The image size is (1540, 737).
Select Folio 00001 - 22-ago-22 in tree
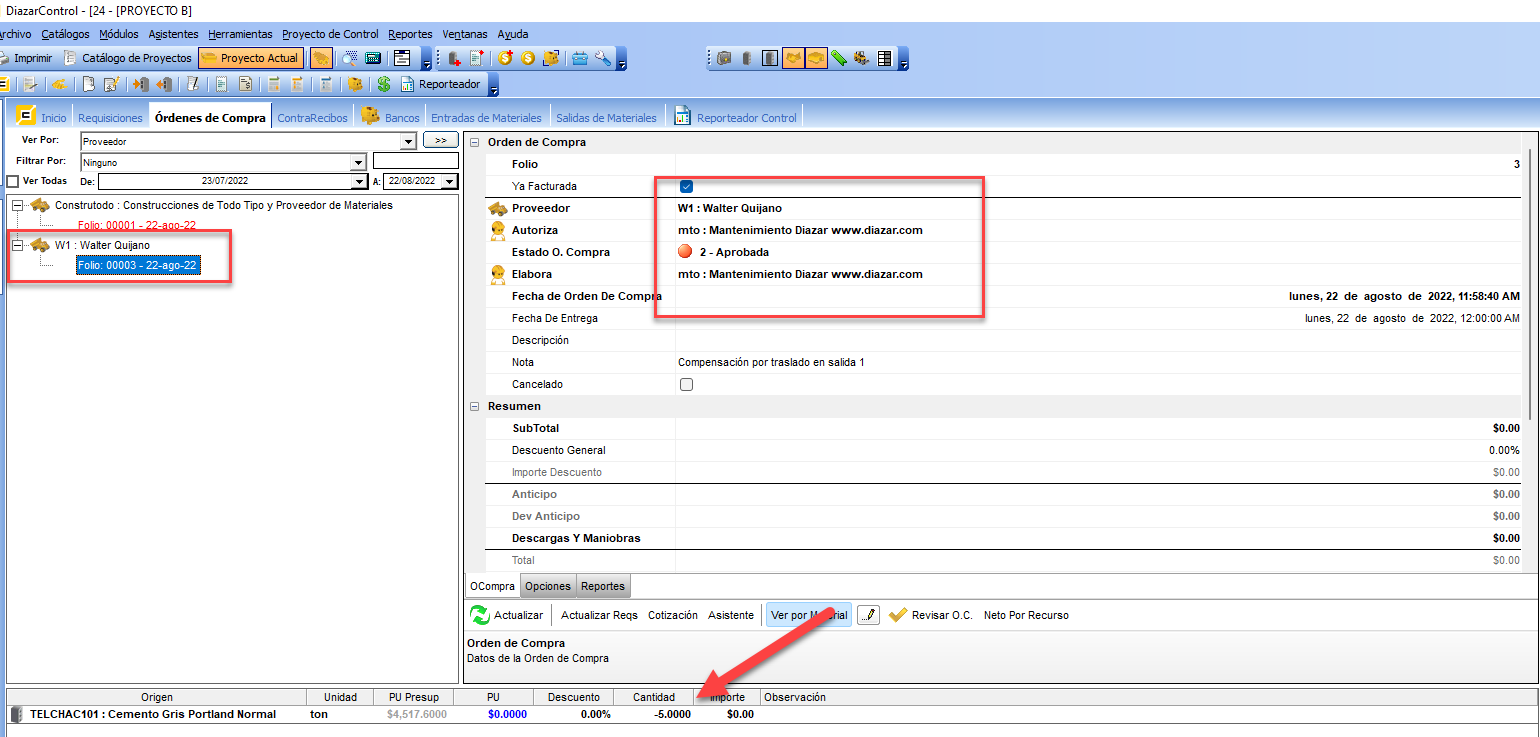pyautogui.click(x=136, y=225)
